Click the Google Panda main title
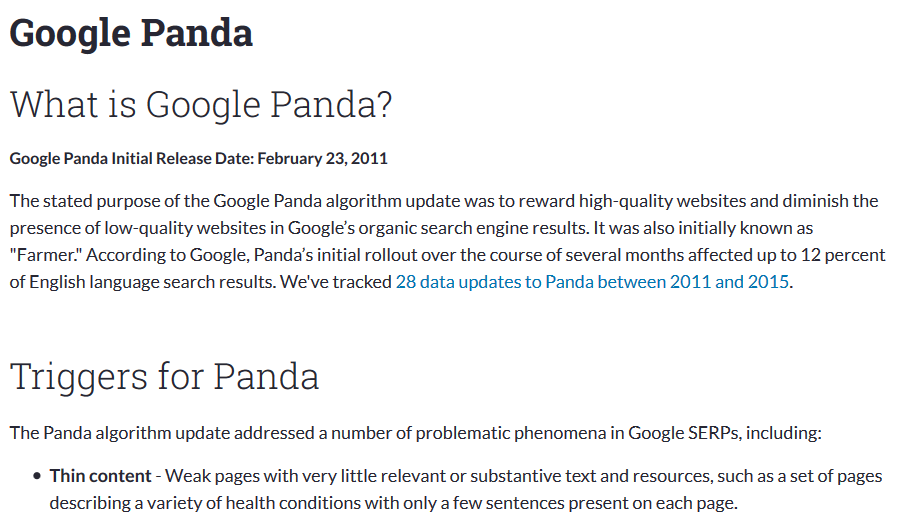This screenshot has height=523, width=909. (131, 33)
